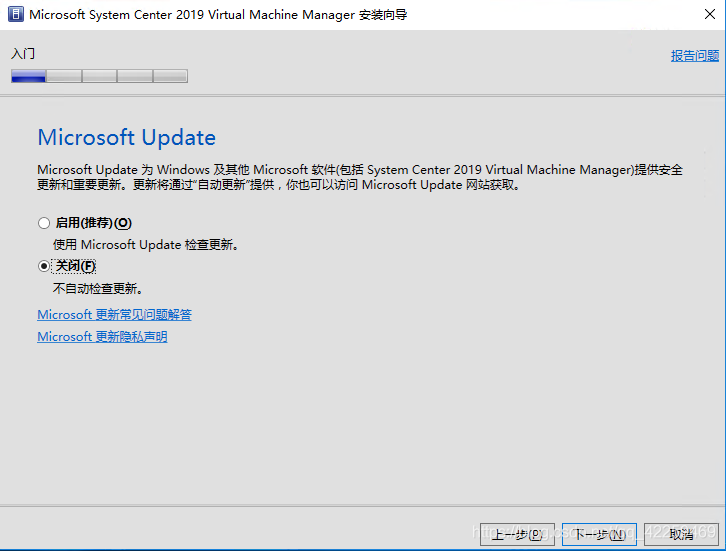The width and height of the screenshot is (726, 551).
Task: Proceed with 下一步(N) button
Action: coord(599,534)
